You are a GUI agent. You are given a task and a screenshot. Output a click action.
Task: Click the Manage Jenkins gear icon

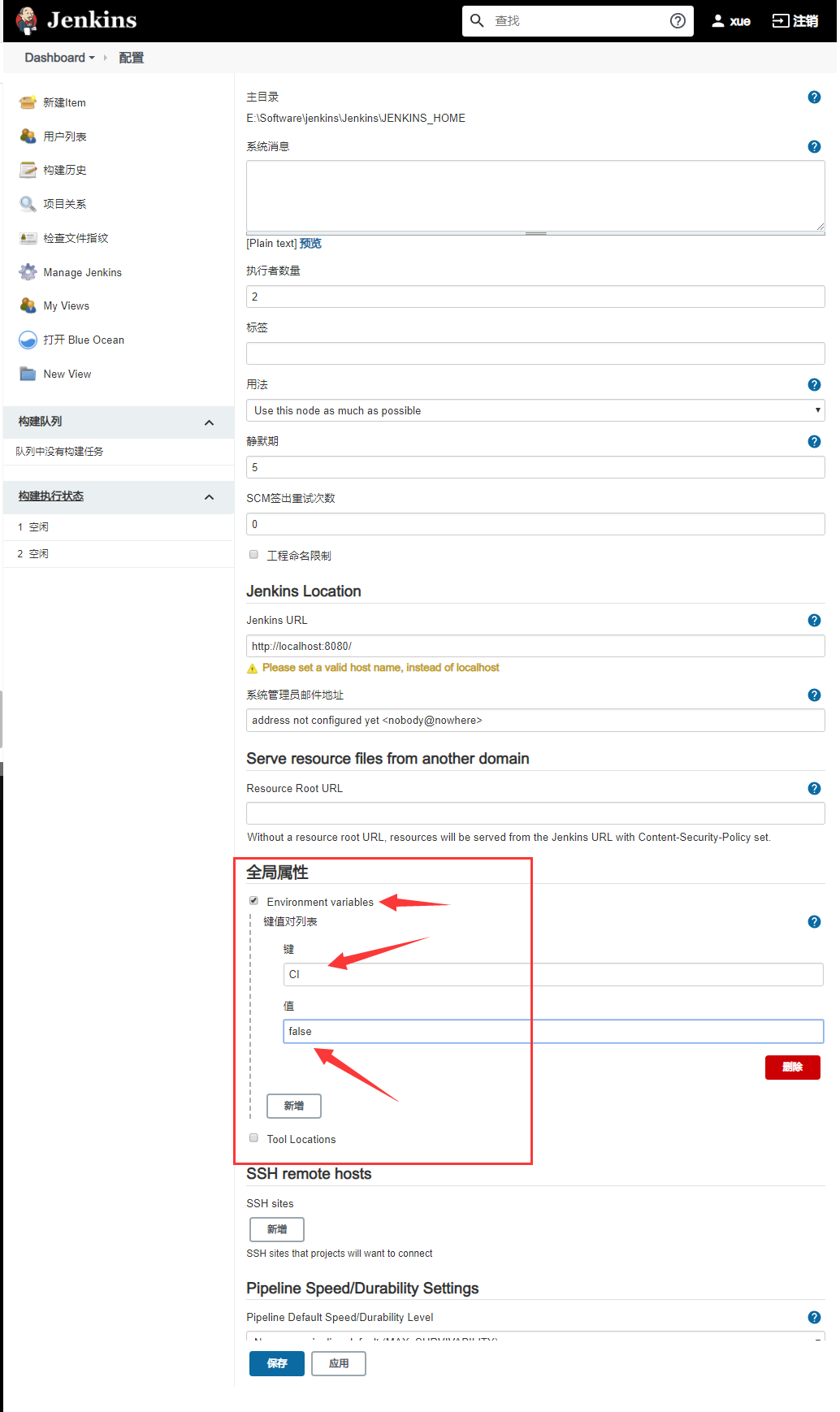[28, 272]
